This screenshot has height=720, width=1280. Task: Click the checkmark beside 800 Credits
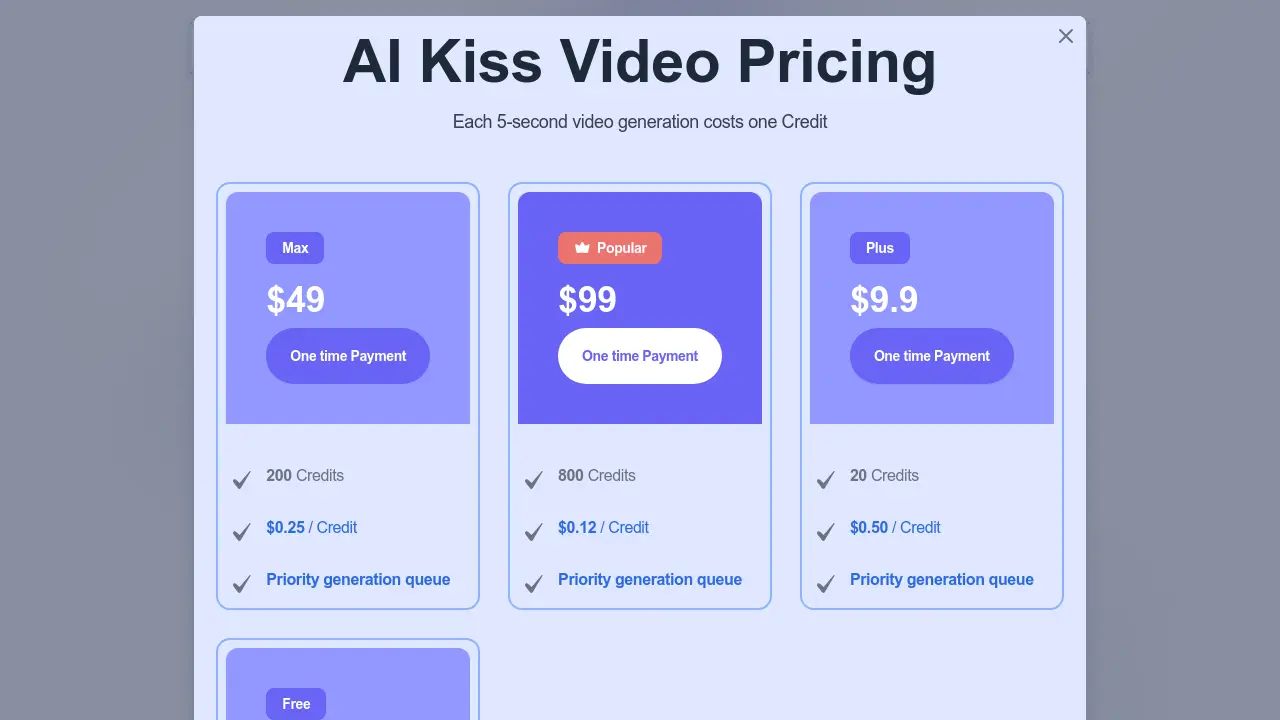[x=533, y=480]
